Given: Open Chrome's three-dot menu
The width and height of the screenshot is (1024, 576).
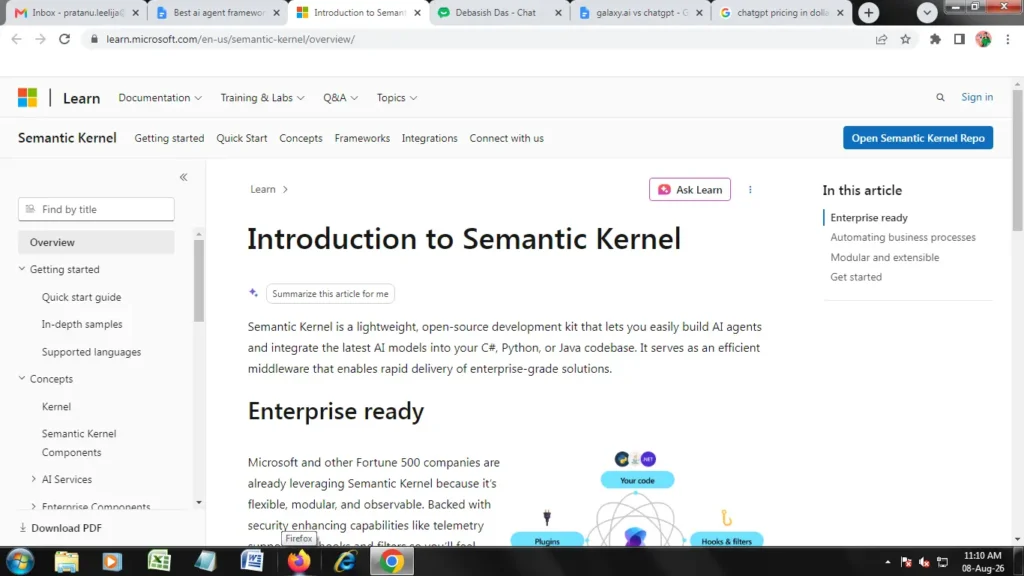Looking at the screenshot, I should (1008, 39).
